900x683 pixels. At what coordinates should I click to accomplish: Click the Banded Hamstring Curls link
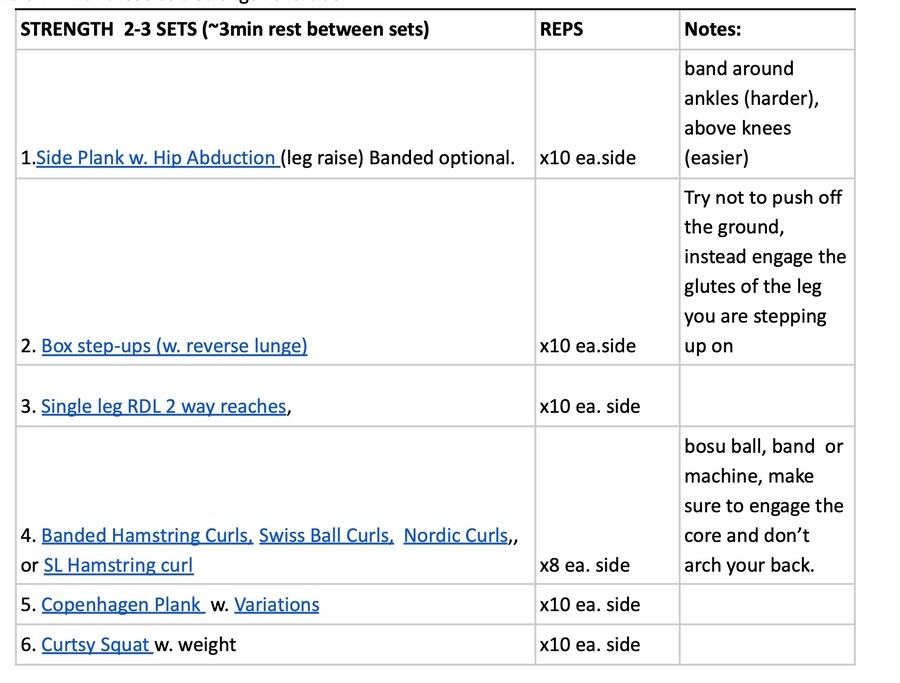click(146, 535)
